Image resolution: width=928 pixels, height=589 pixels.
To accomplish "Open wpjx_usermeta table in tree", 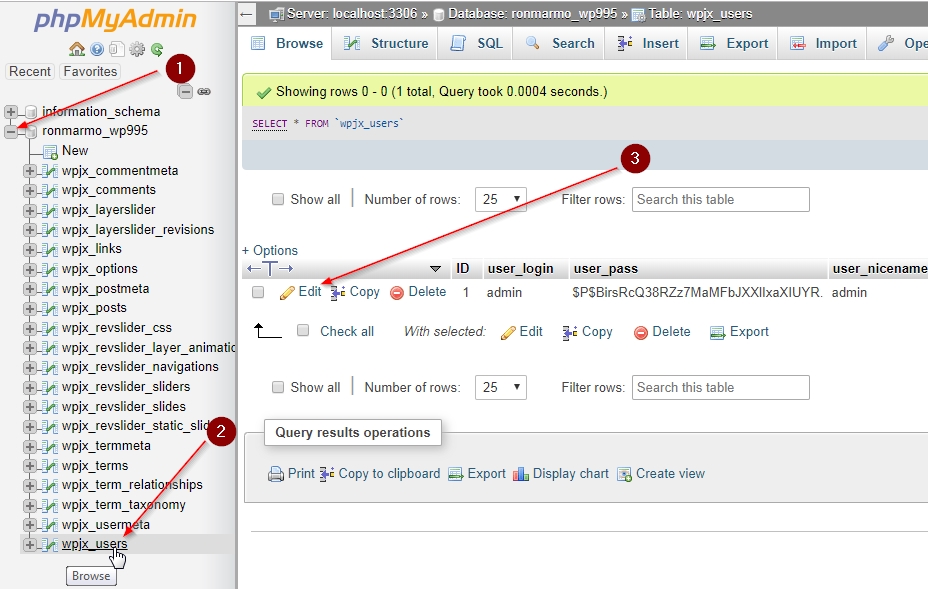I will point(105,525).
